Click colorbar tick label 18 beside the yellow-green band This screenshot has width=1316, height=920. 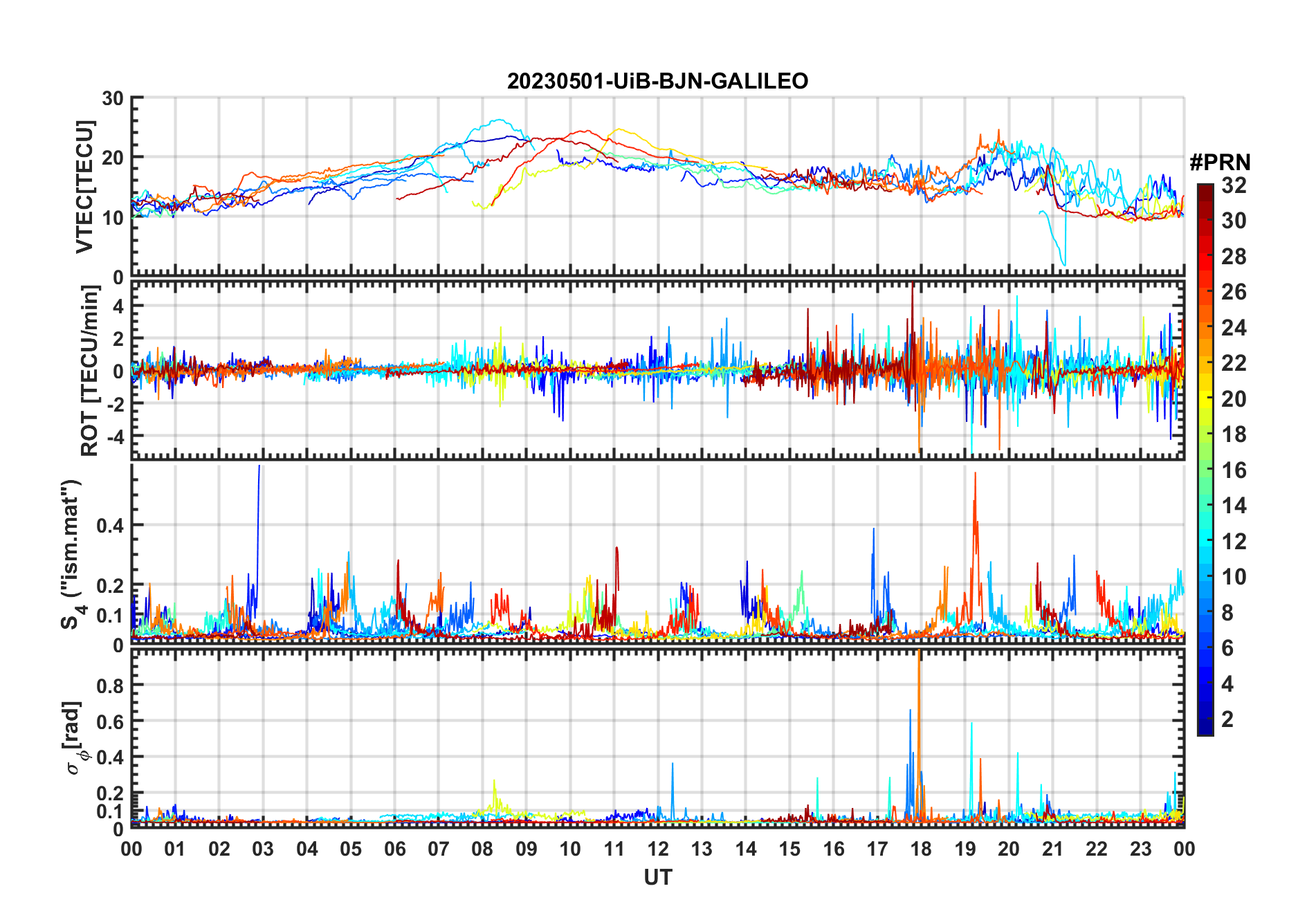pos(1234,434)
